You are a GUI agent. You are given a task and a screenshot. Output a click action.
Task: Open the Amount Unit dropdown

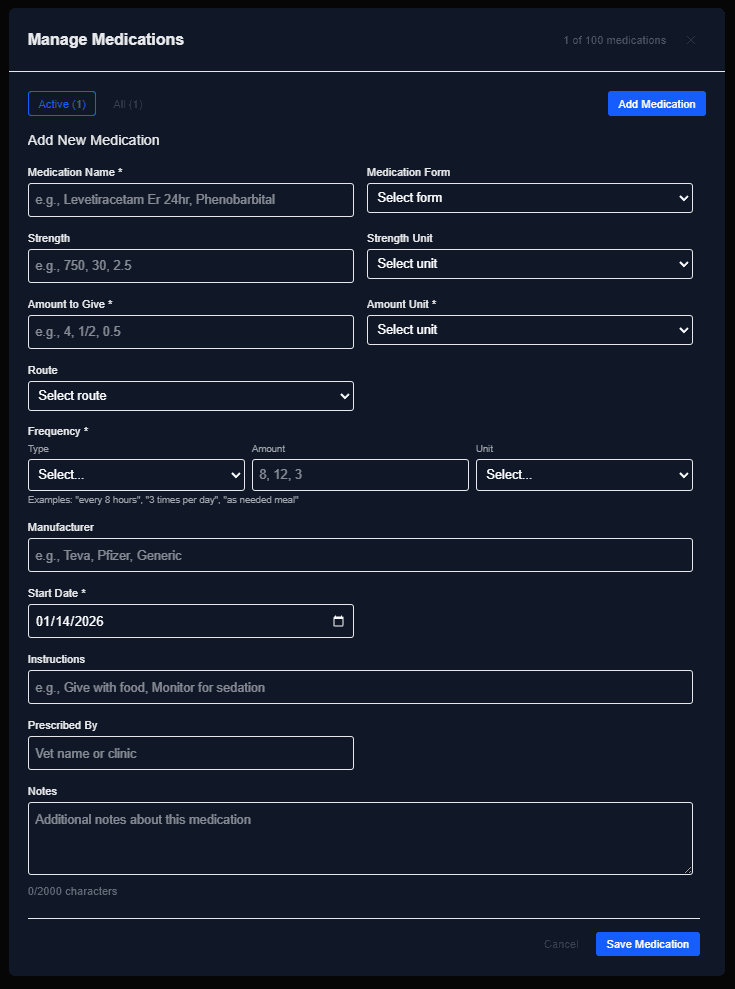pos(529,330)
